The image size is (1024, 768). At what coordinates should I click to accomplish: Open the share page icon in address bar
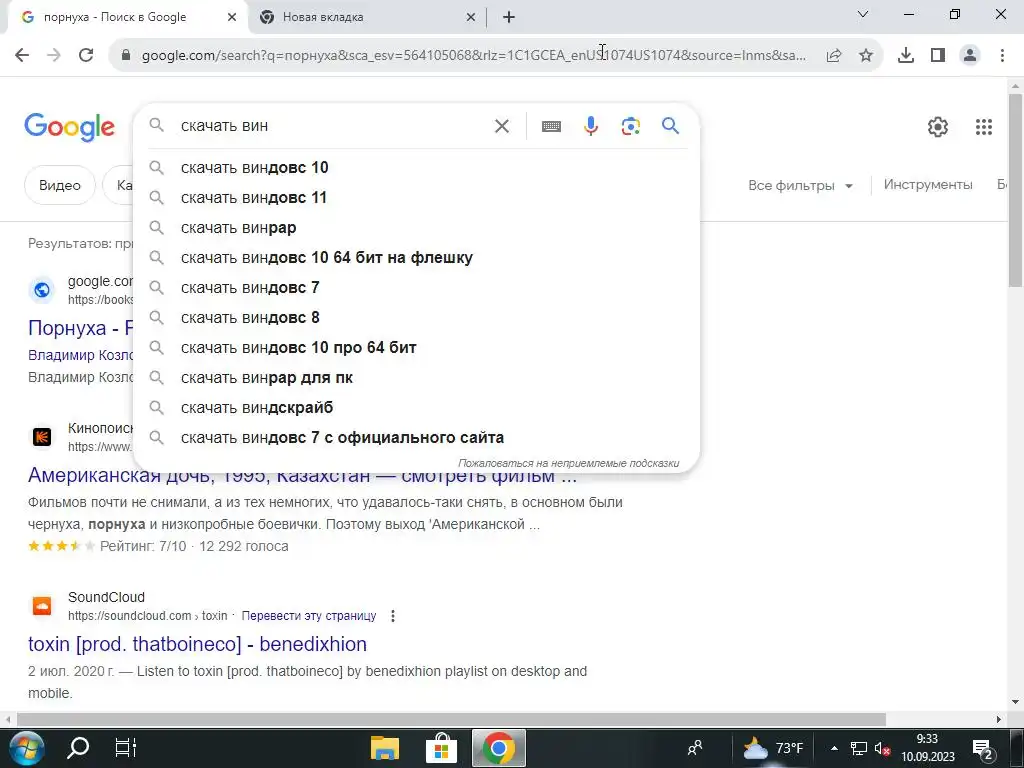click(834, 56)
